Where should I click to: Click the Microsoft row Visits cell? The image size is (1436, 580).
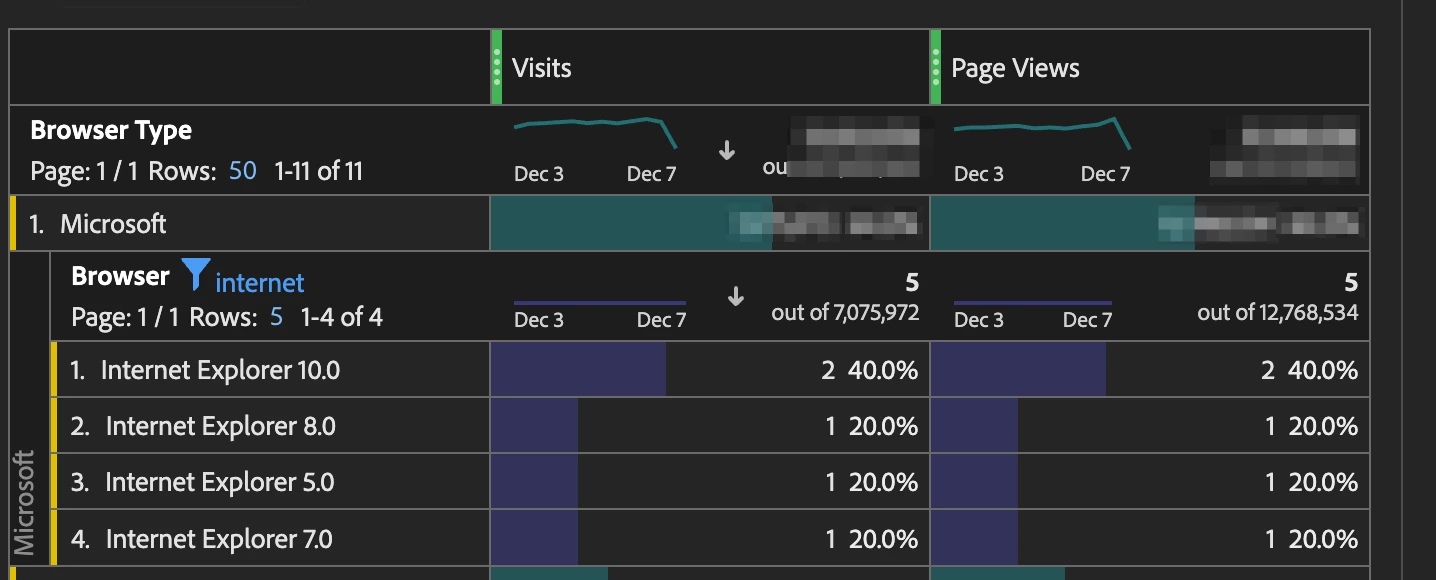[x=710, y=223]
